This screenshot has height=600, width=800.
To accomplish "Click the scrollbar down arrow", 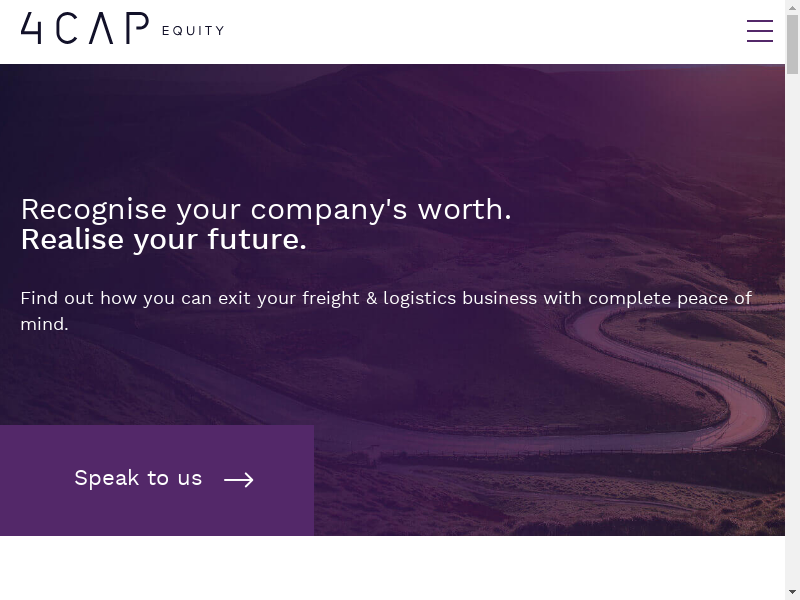I will (x=792, y=593).
